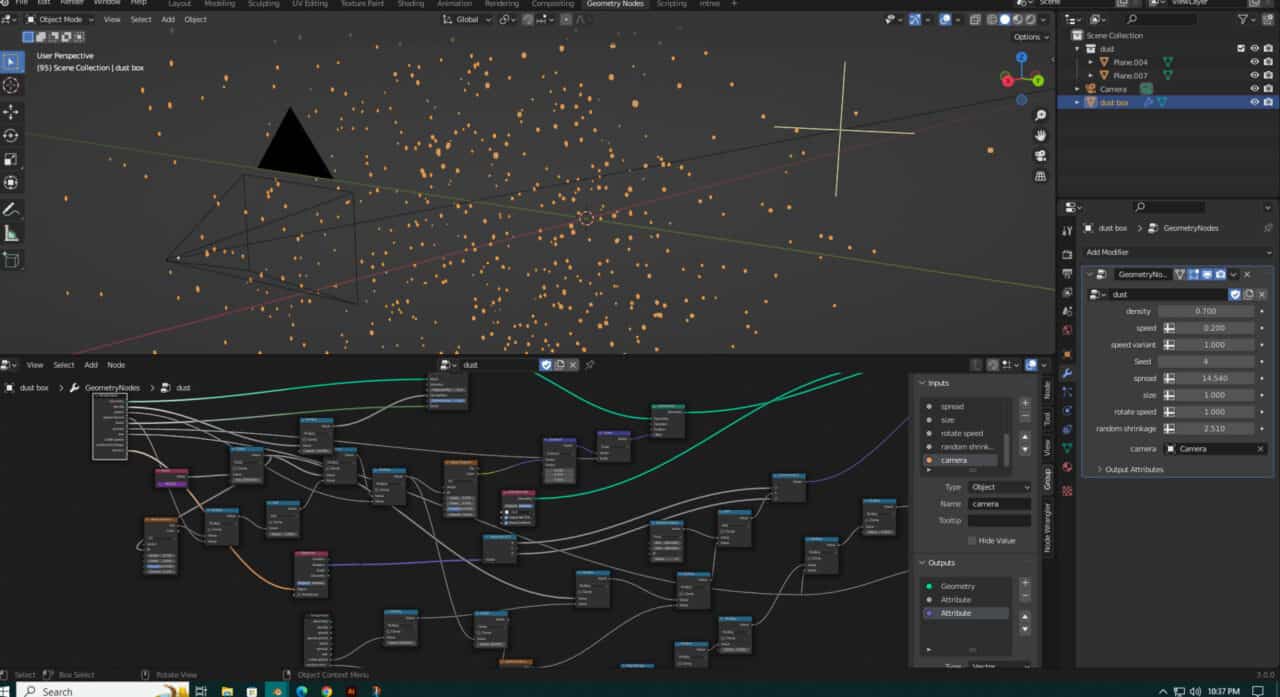Toggle modifier render display camera icon

pos(1220,274)
